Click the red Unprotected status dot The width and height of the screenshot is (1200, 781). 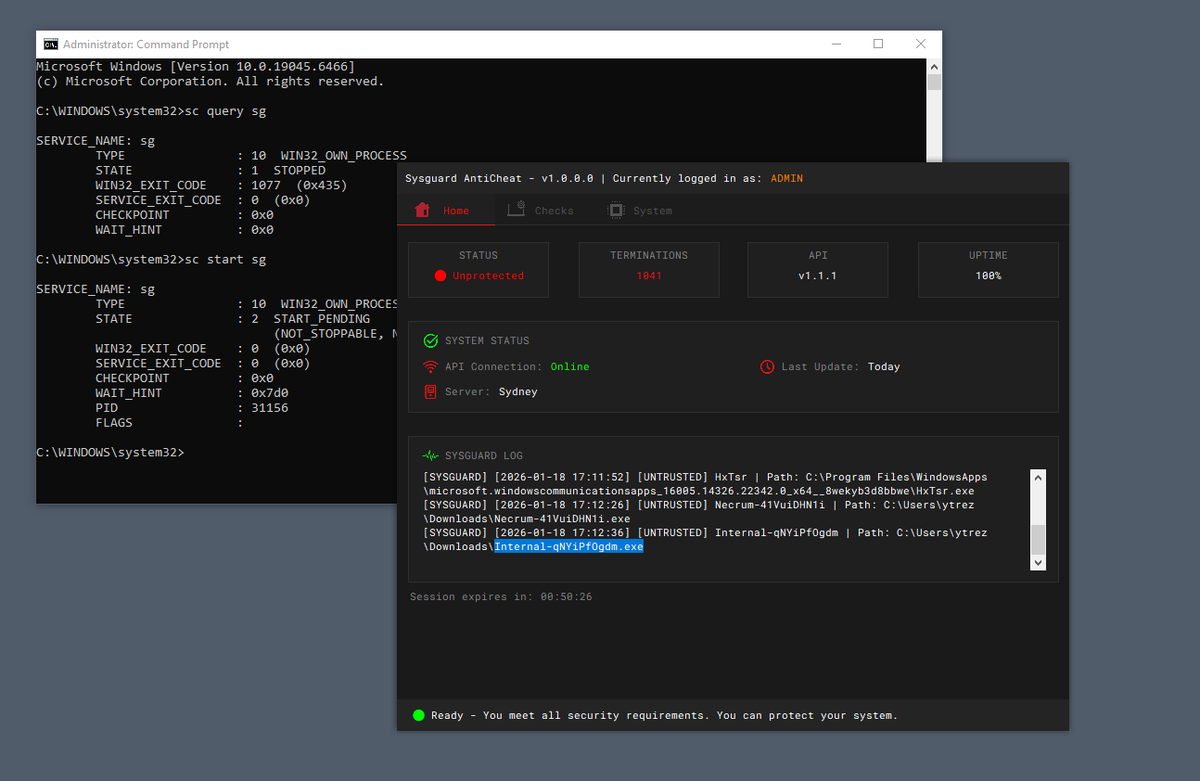pyautogui.click(x=440, y=276)
